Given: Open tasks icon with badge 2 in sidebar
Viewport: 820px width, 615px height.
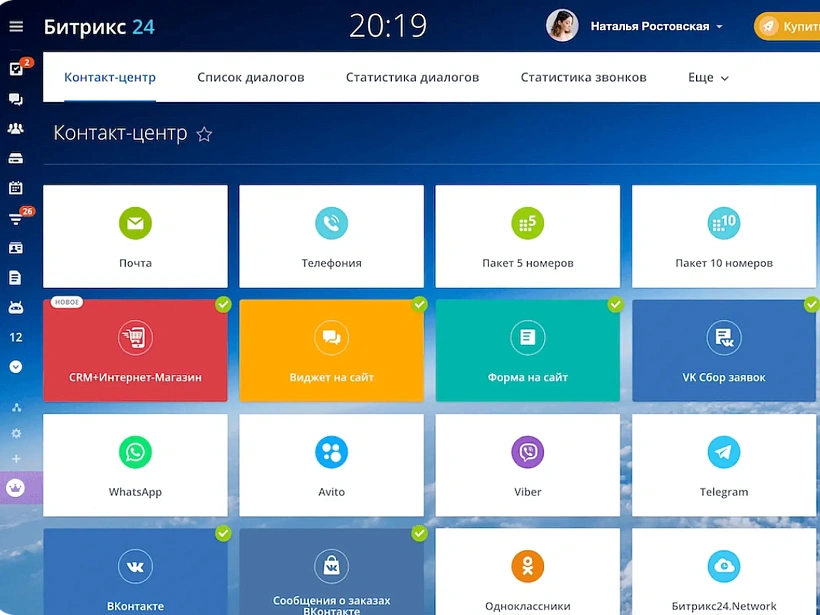Looking at the screenshot, I should (x=16, y=69).
